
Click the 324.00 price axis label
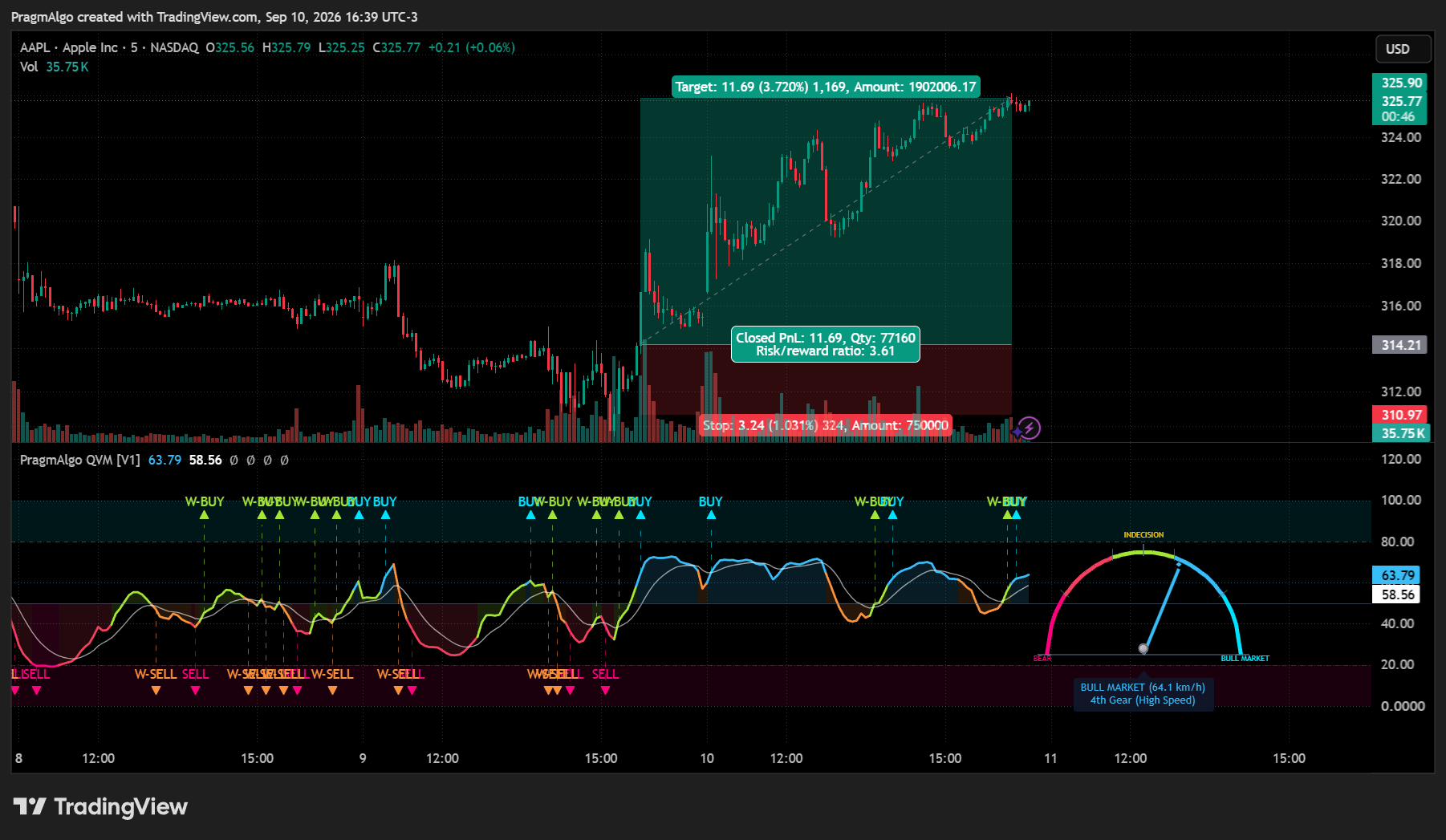1401,137
